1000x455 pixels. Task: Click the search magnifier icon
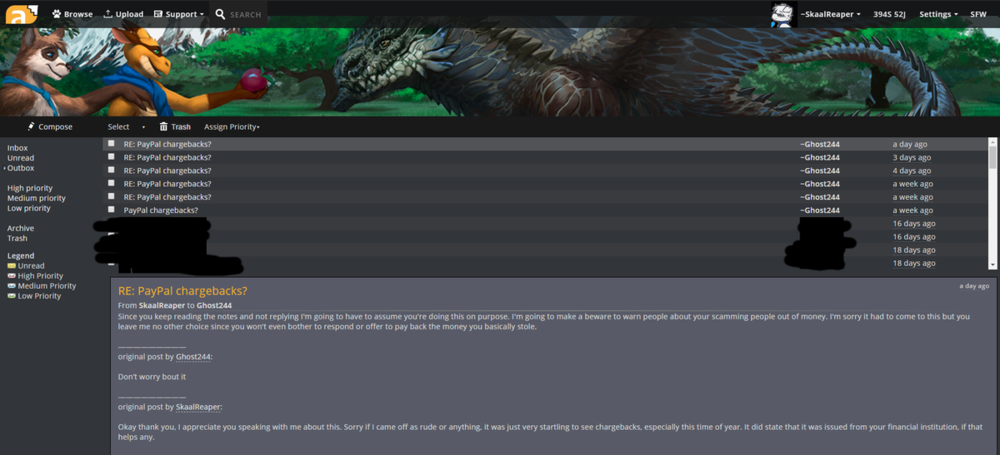tap(220, 14)
